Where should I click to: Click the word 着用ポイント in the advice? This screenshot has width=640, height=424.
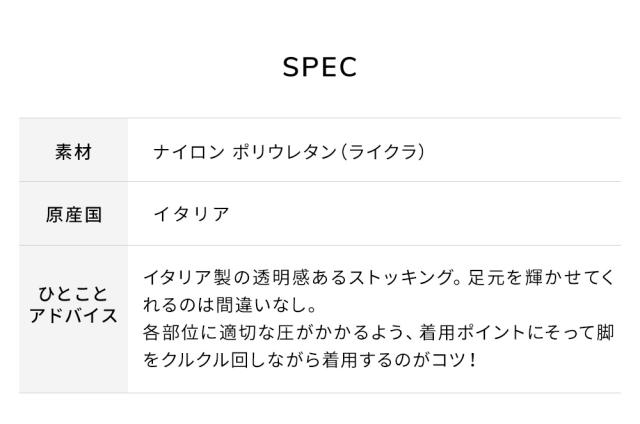(460, 331)
